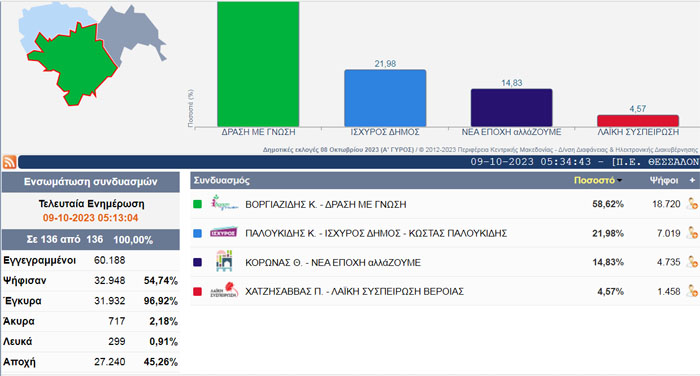700x376 pixels.
Task: Click the Αποχή 27.240 row
Action: [91, 362]
